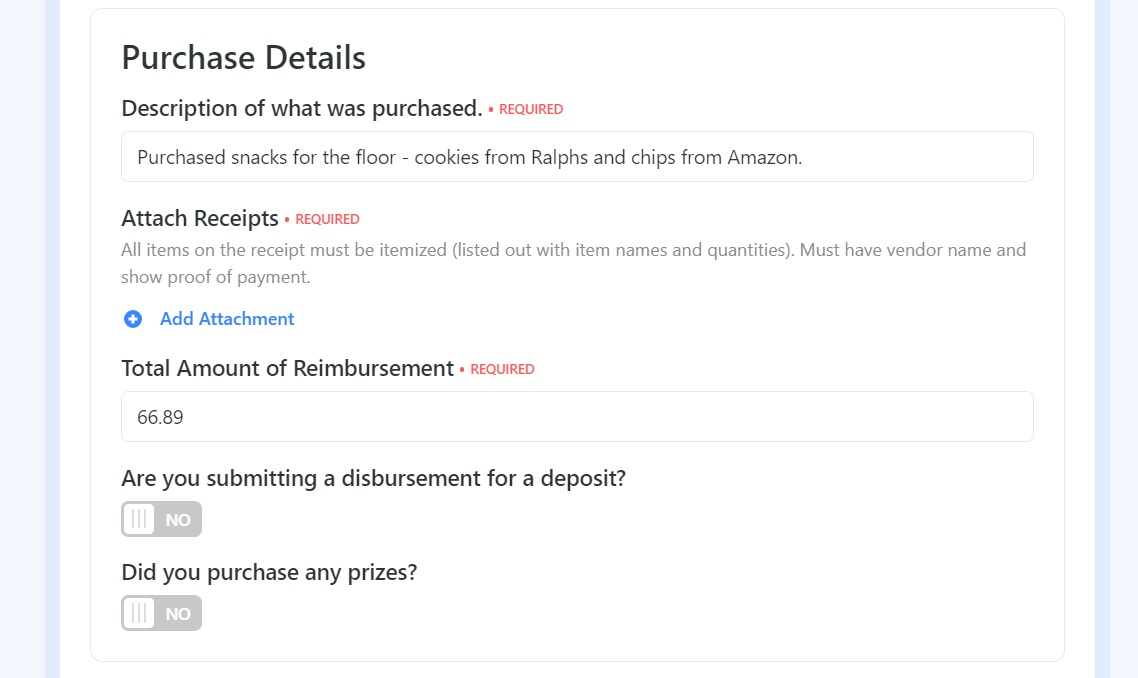Viewport: 1138px width, 678px height.
Task: Click the Total Amount of Reimbursement field
Action: click(x=577, y=416)
